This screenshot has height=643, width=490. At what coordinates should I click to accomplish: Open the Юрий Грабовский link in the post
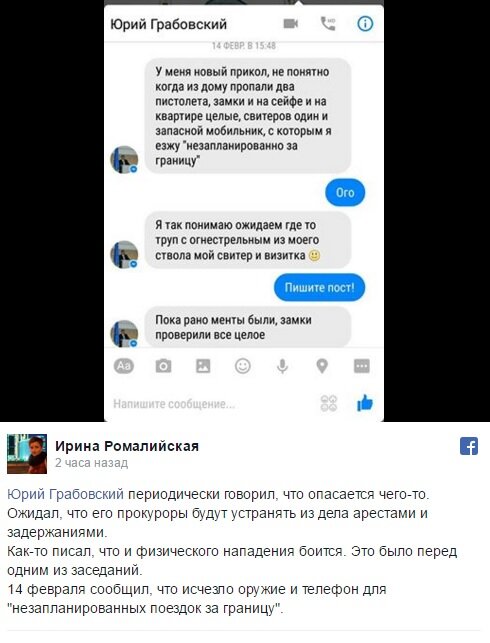65,494
